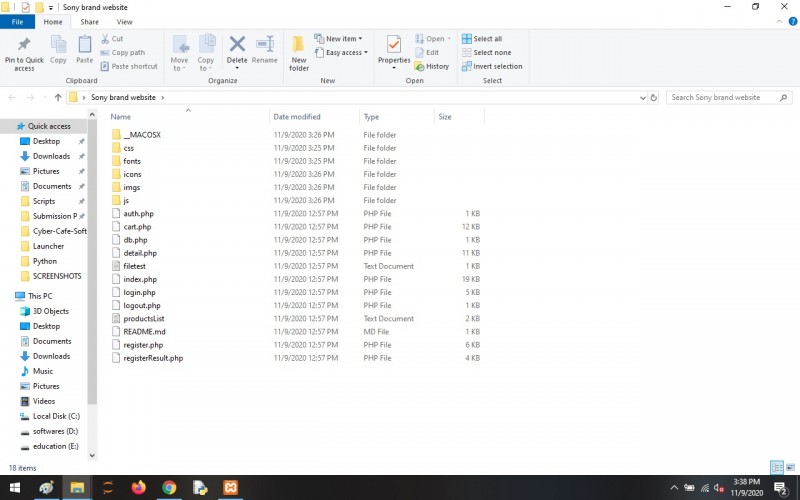Click the Rename ribbon icon
The image size is (800, 500).
pyautogui.click(x=265, y=45)
